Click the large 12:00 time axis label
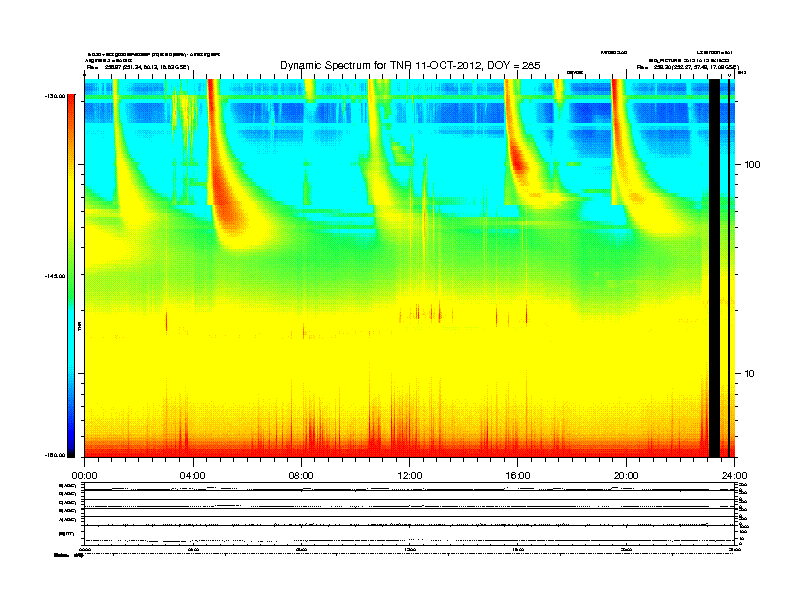 (410, 476)
